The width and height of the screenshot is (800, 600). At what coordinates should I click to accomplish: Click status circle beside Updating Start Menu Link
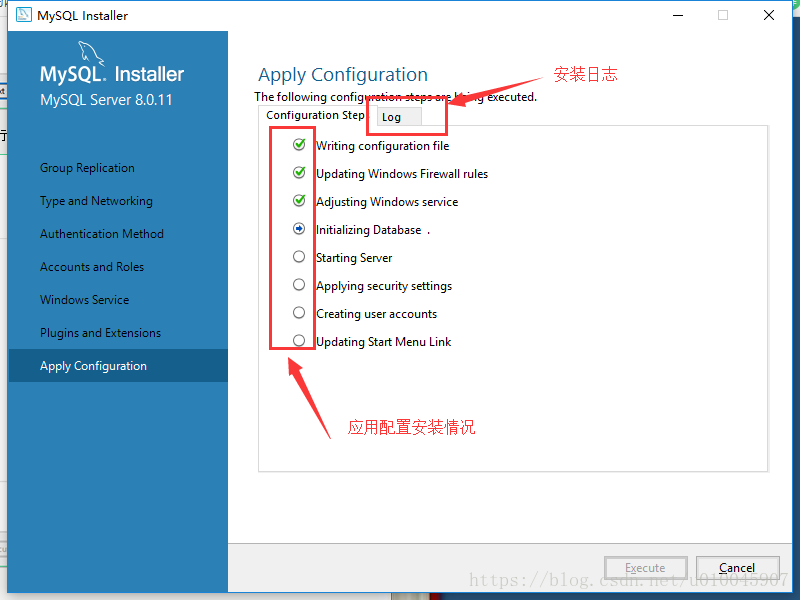[x=299, y=340]
